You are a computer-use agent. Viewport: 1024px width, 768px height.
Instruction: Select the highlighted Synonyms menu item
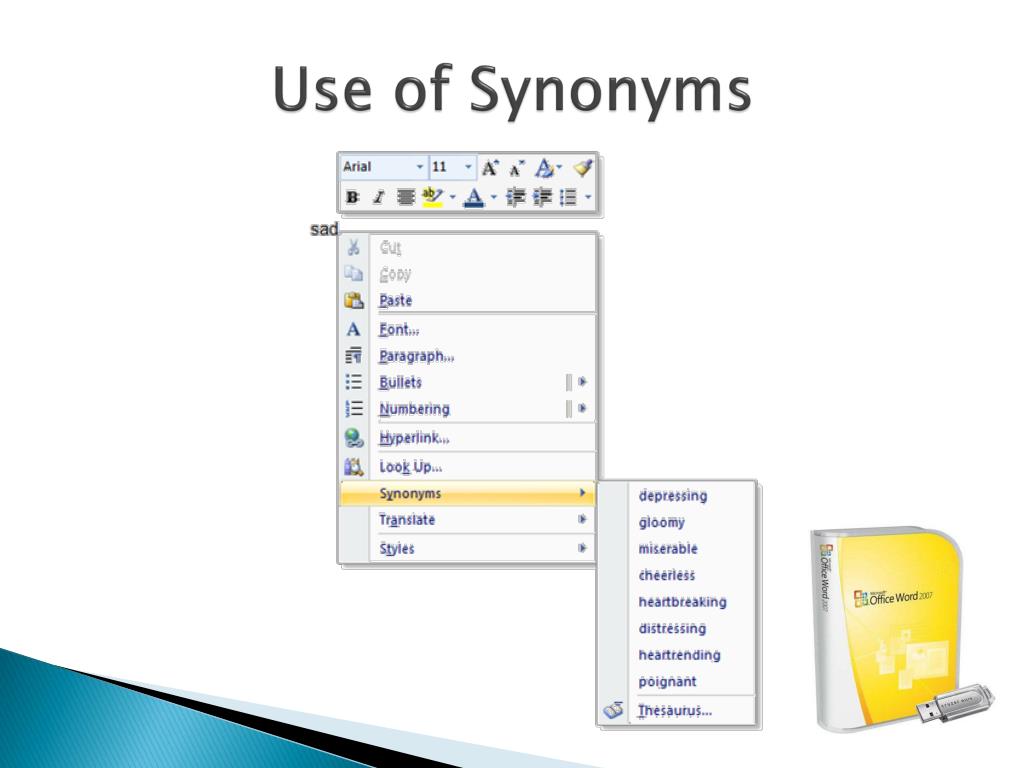[467, 493]
